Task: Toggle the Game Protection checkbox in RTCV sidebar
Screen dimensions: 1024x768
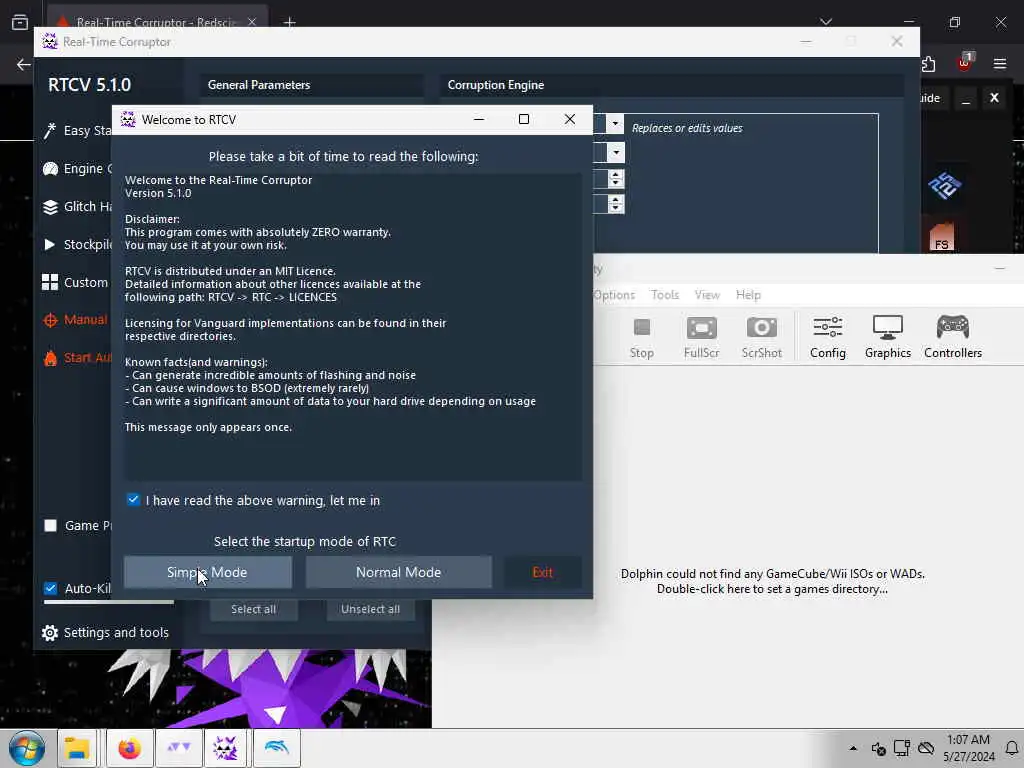Action: pyautogui.click(x=50, y=525)
